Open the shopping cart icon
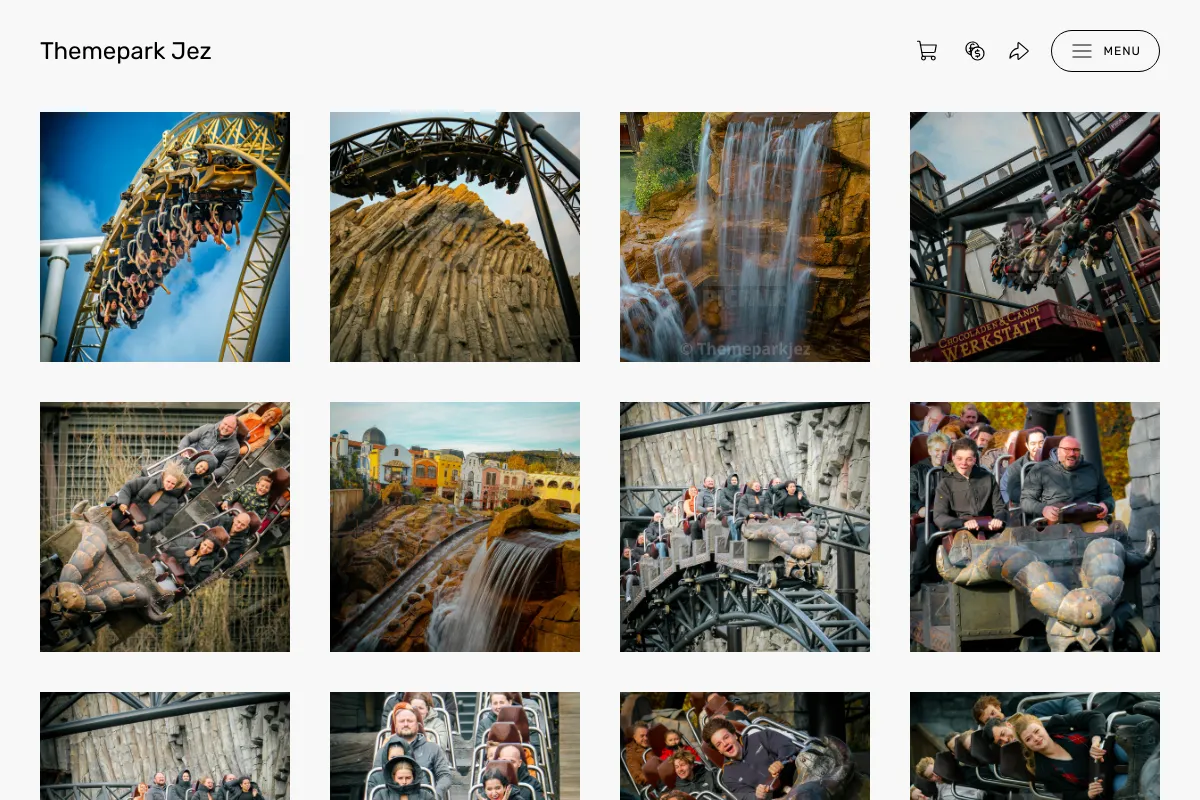Image resolution: width=1200 pixels, height=800 pixels. [x=927, y=51]
